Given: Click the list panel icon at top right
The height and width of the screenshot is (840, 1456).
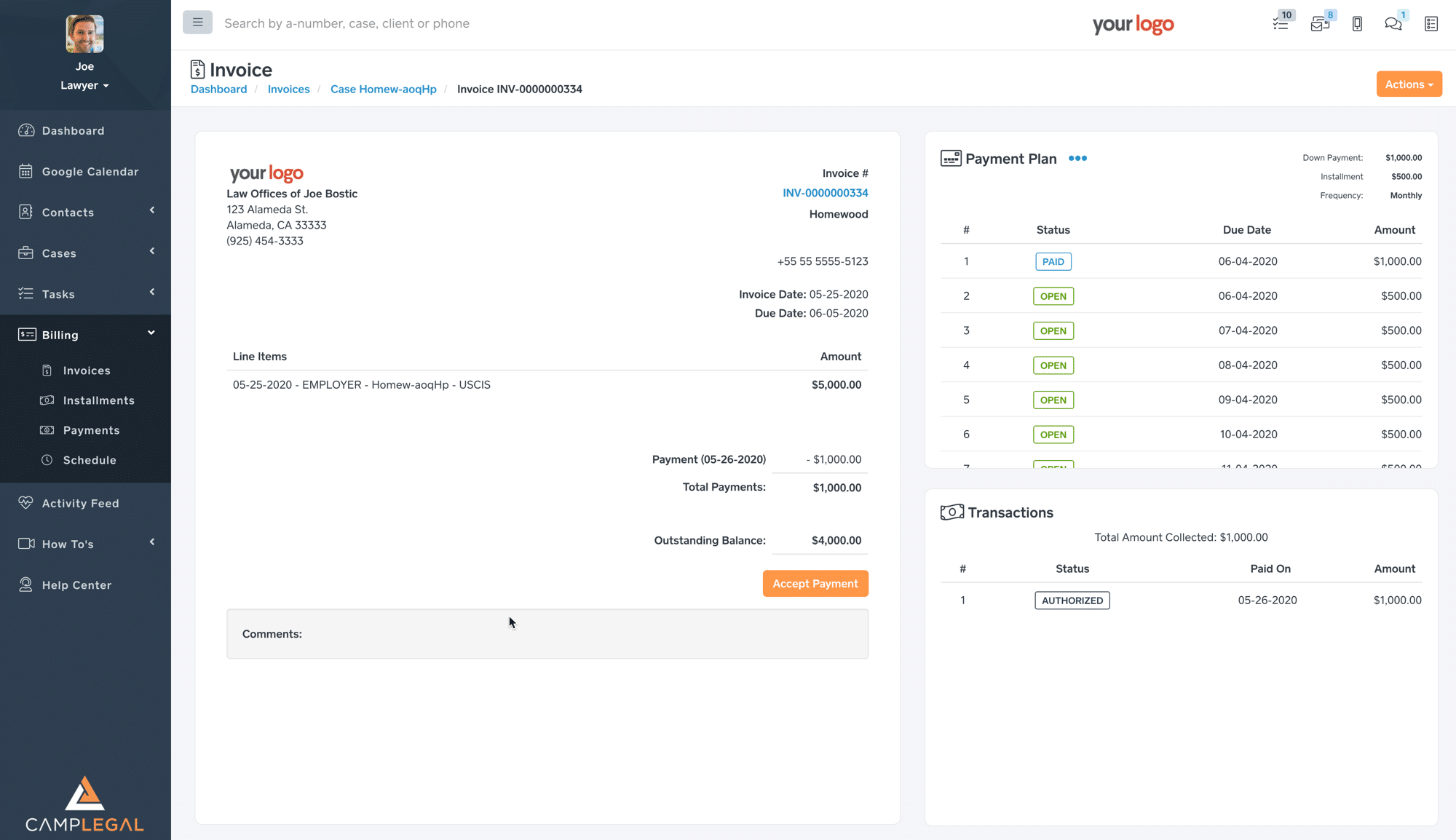Looking at the screenshot, I should [x=1431, y=23].
